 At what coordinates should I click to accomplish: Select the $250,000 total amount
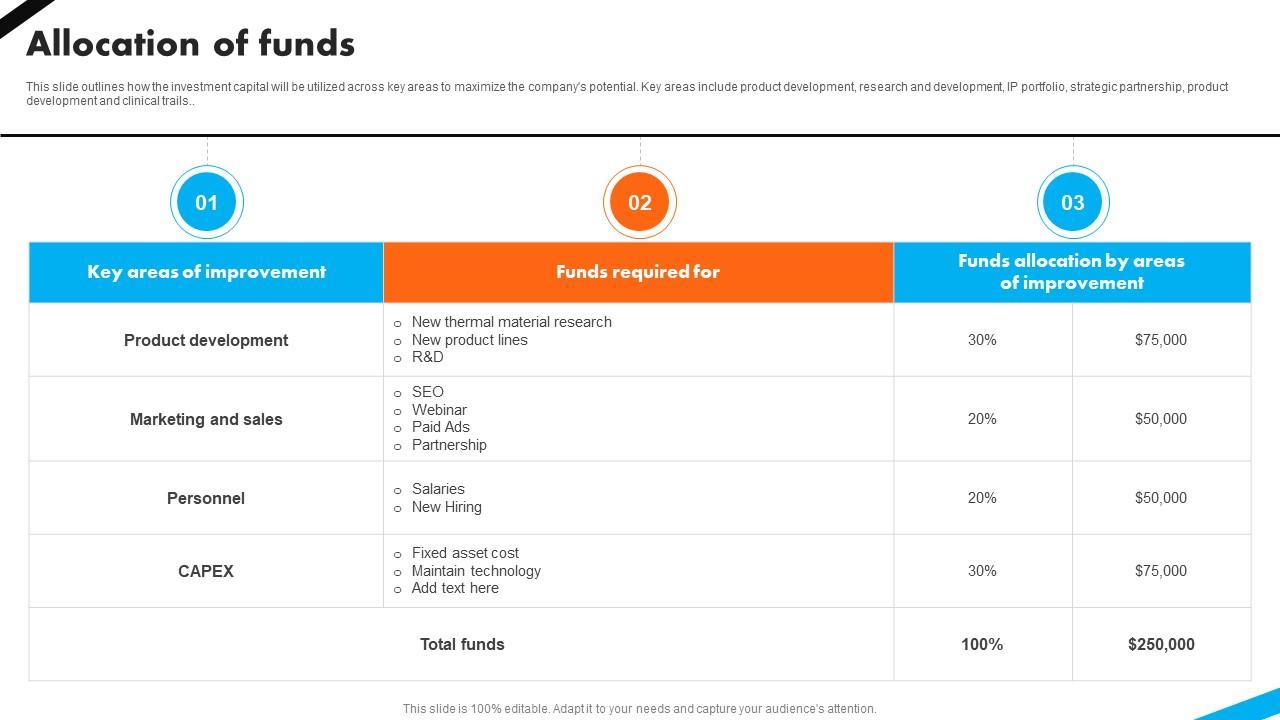pyautogui.click(x=1161, y=644)
